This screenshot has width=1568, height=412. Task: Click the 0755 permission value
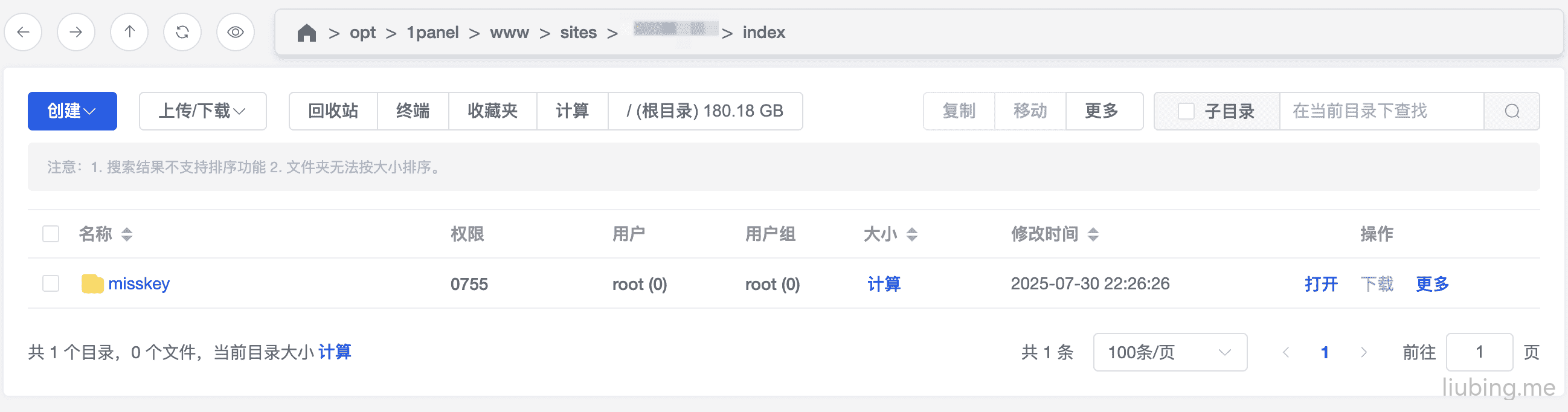[x=469, y=284]
